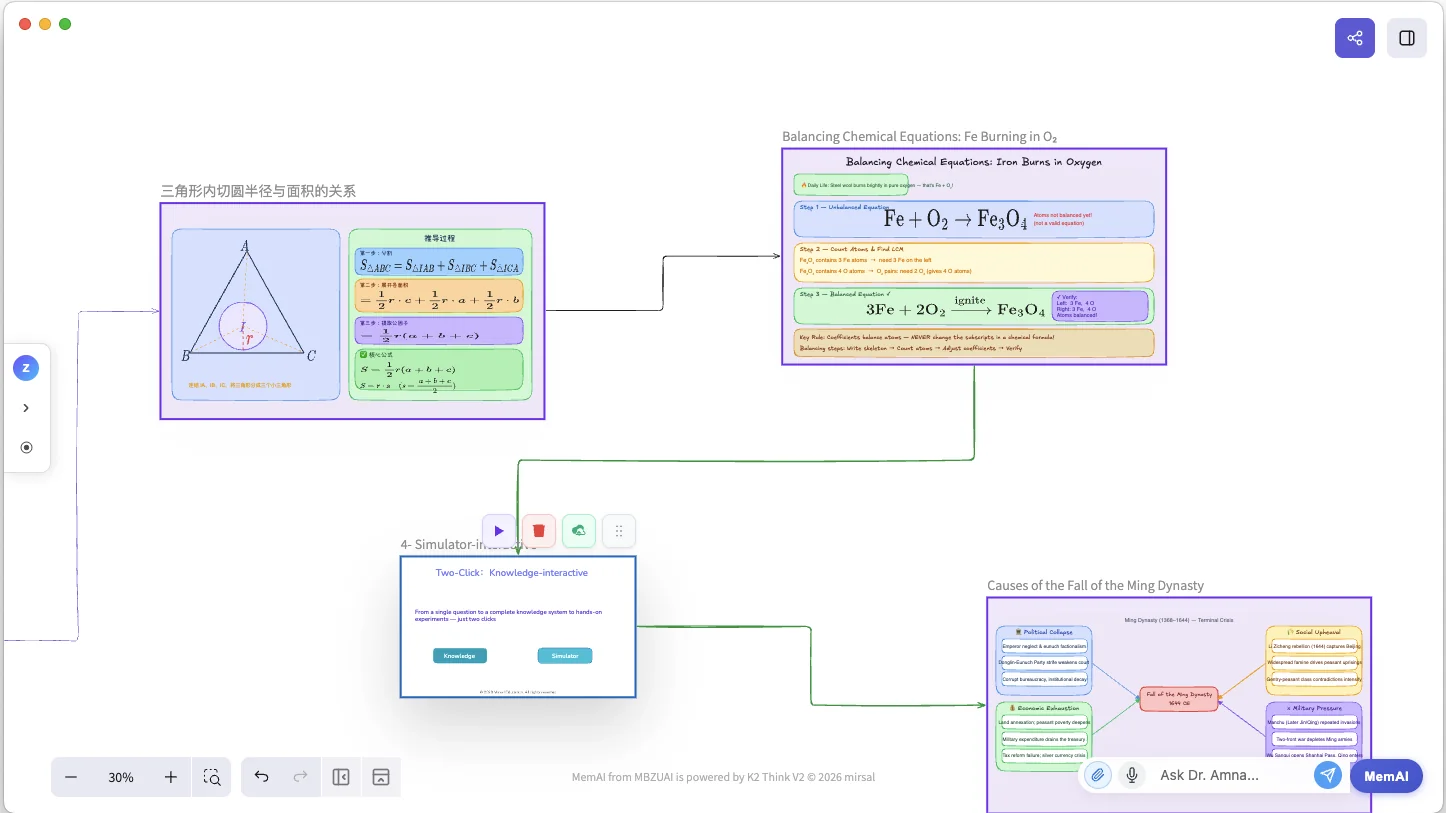
Task: Click the Z avatar in left panel
Action: click(26, 368)
